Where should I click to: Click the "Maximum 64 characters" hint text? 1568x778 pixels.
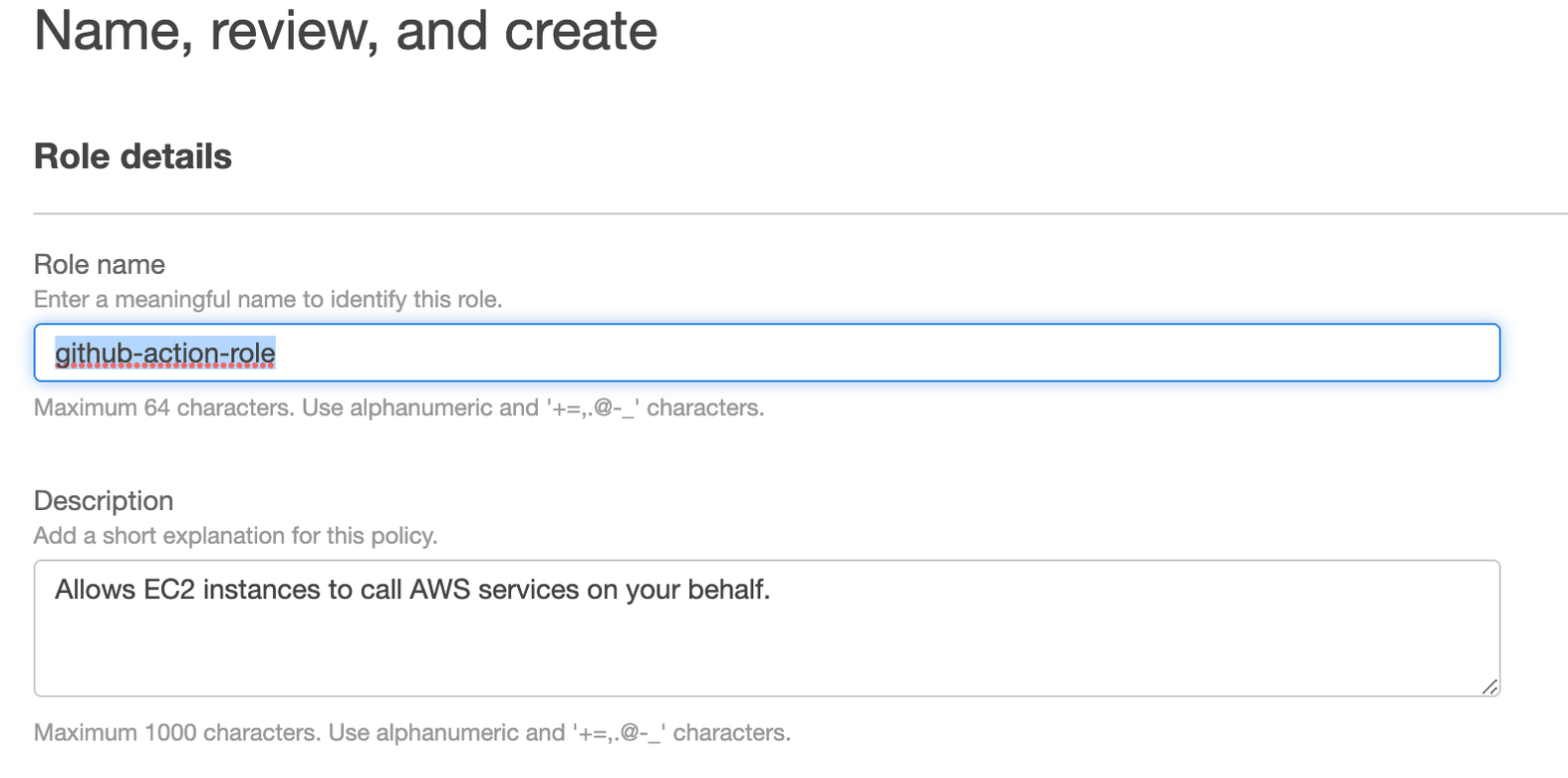(x=398, y=408)
